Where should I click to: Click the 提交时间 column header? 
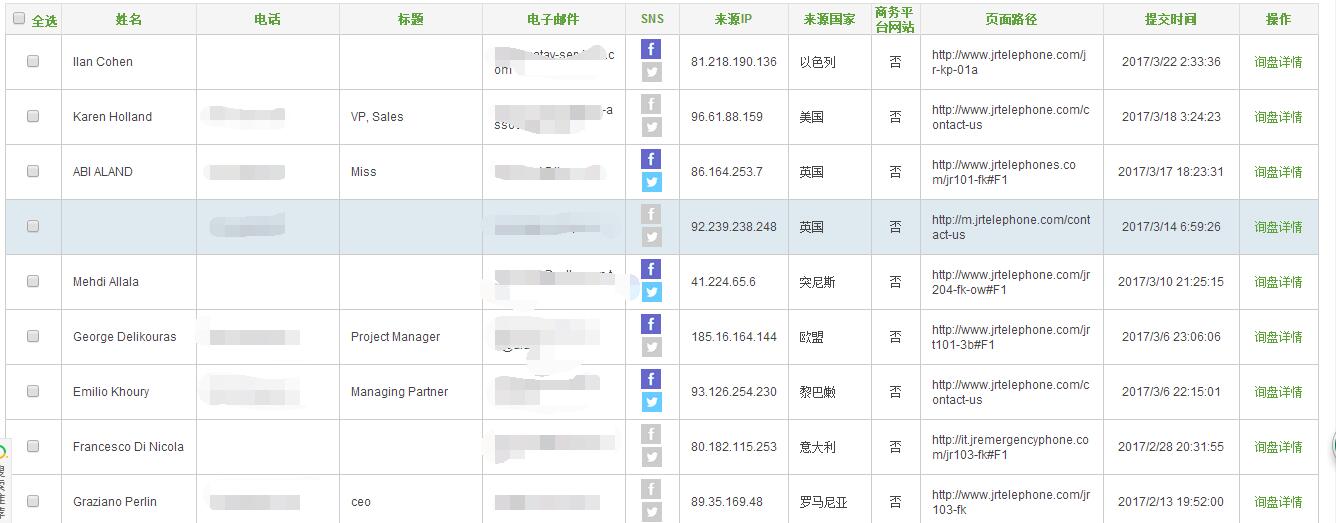[x=1170, y=19]
